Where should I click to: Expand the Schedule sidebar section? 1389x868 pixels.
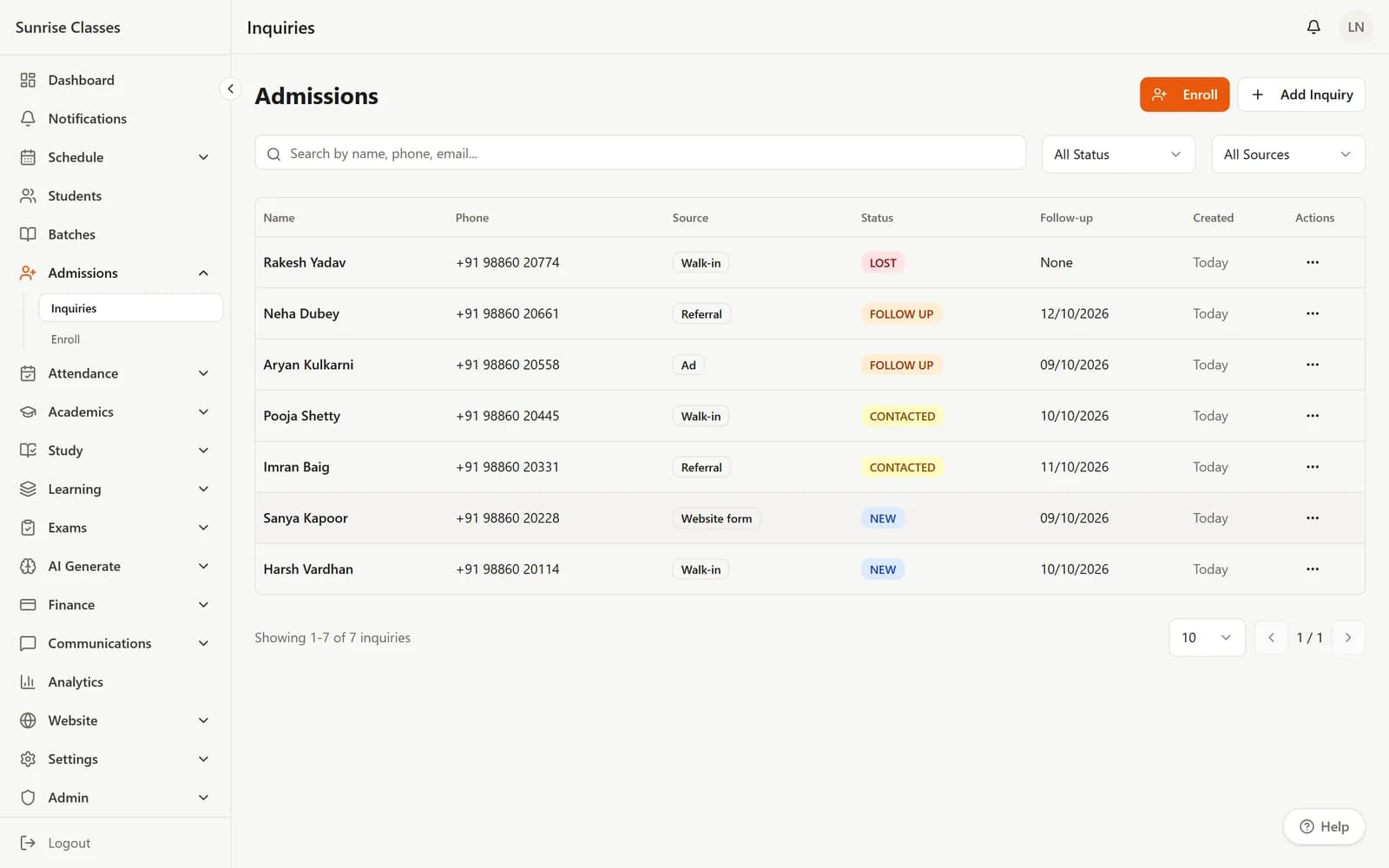coord(115,157)
